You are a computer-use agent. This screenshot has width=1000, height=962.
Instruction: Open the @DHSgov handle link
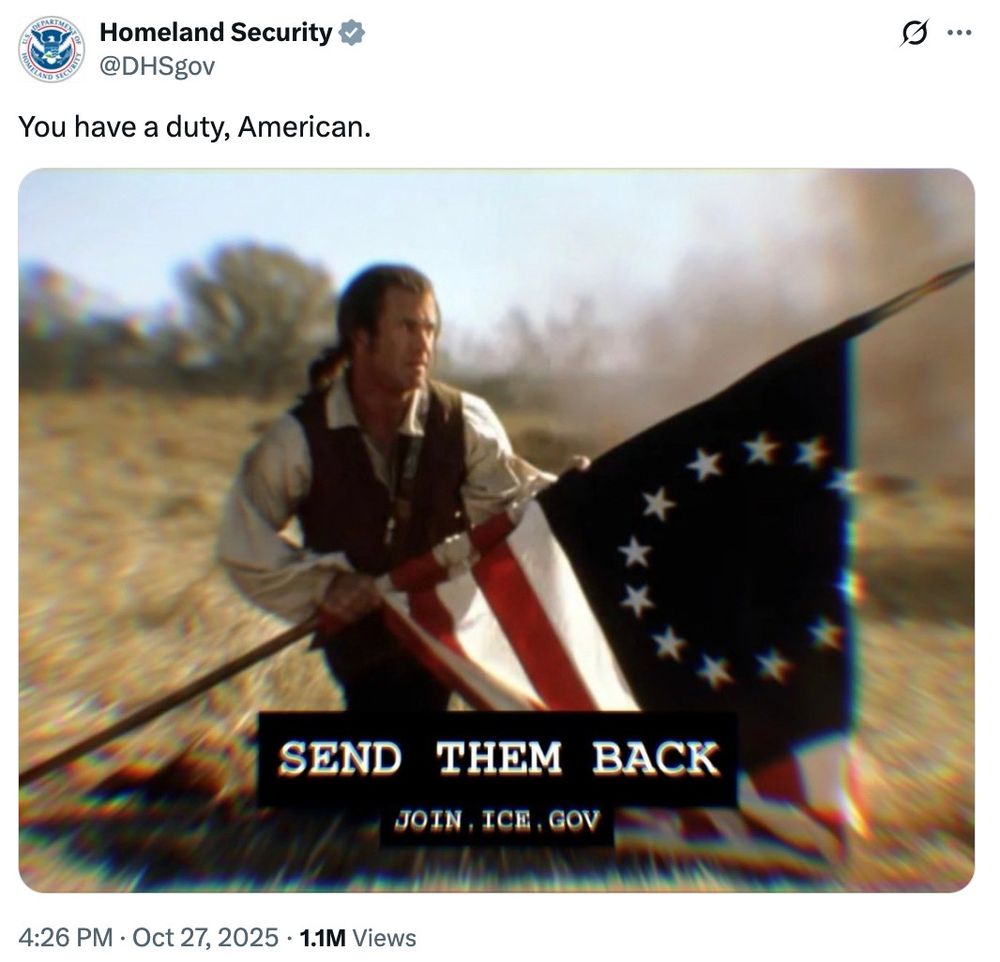coord(157,66)
